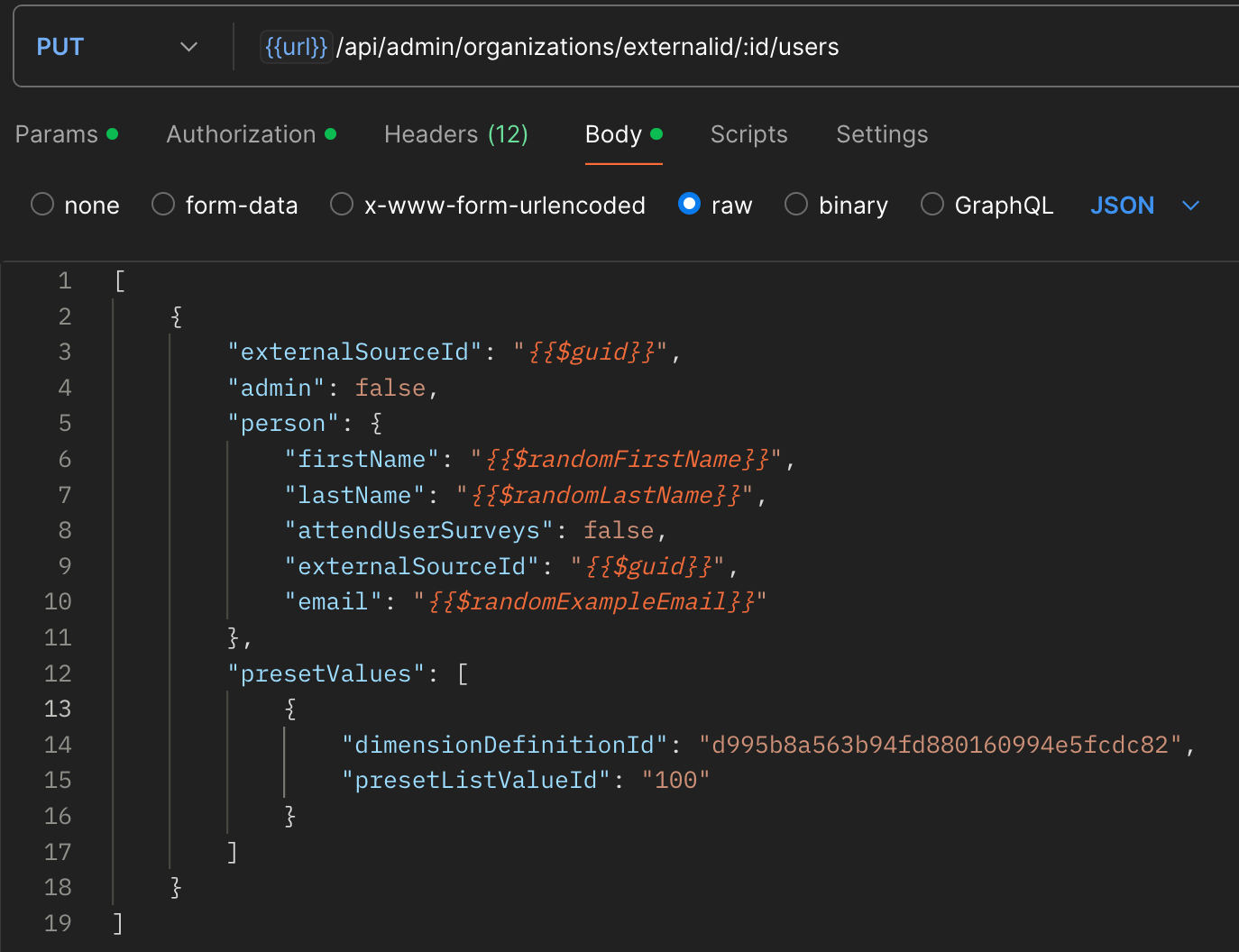This screenshot has height=952, width=1239.
Task: Click the "lastName" key
Action: pyautogui.click(x=354, y=495)
